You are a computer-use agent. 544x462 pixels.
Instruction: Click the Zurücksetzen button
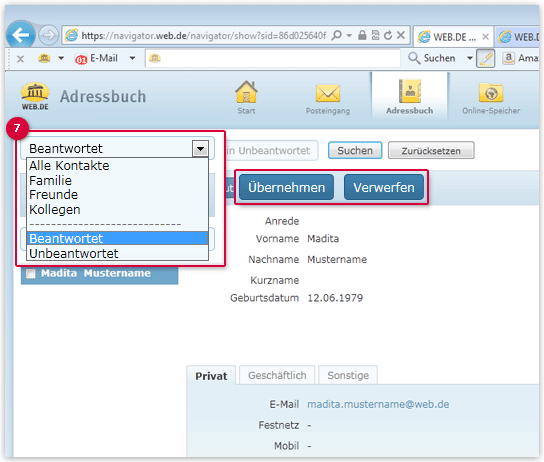click(x=431, y=151)
